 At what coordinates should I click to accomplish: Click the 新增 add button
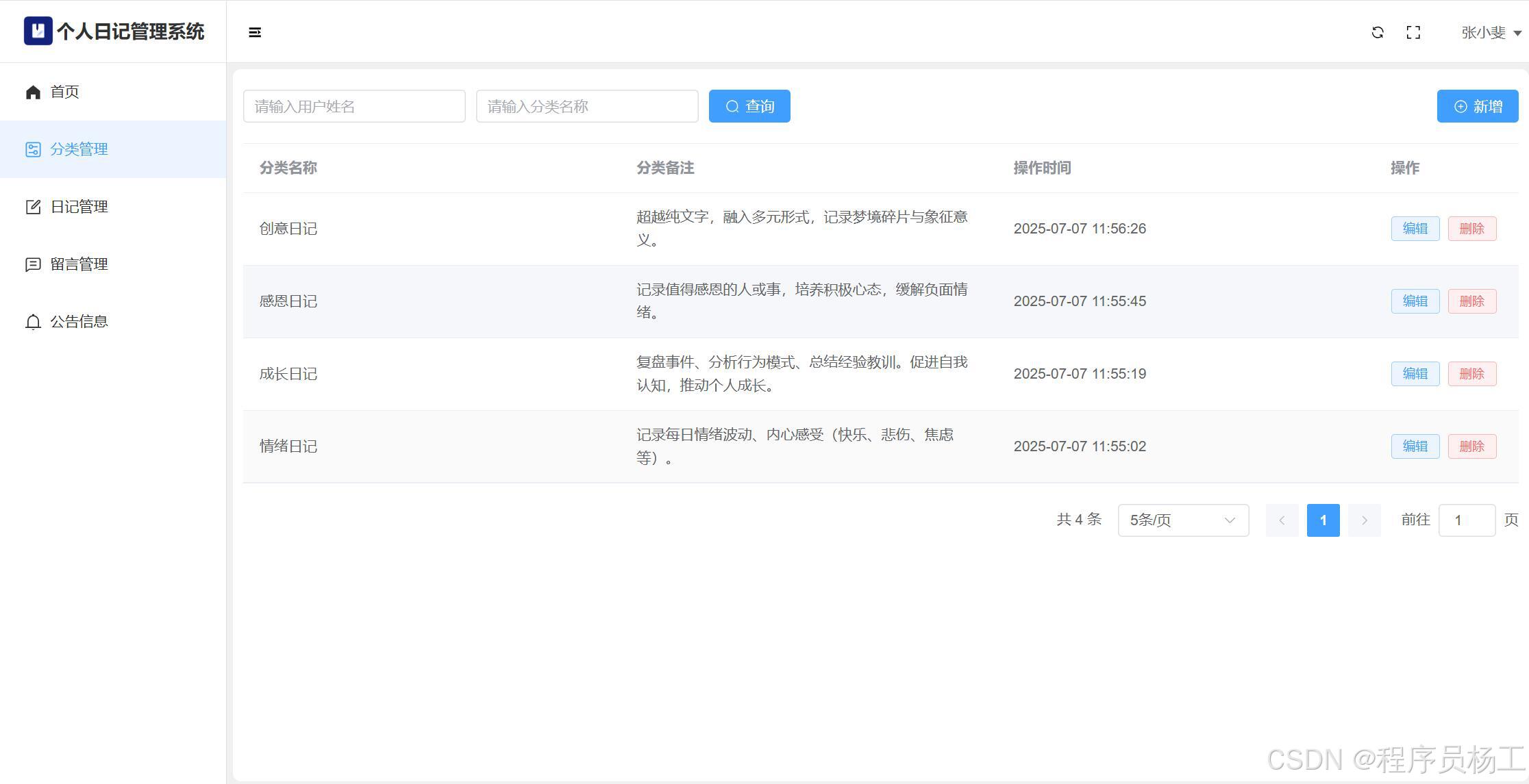(x=1478, y=106)
